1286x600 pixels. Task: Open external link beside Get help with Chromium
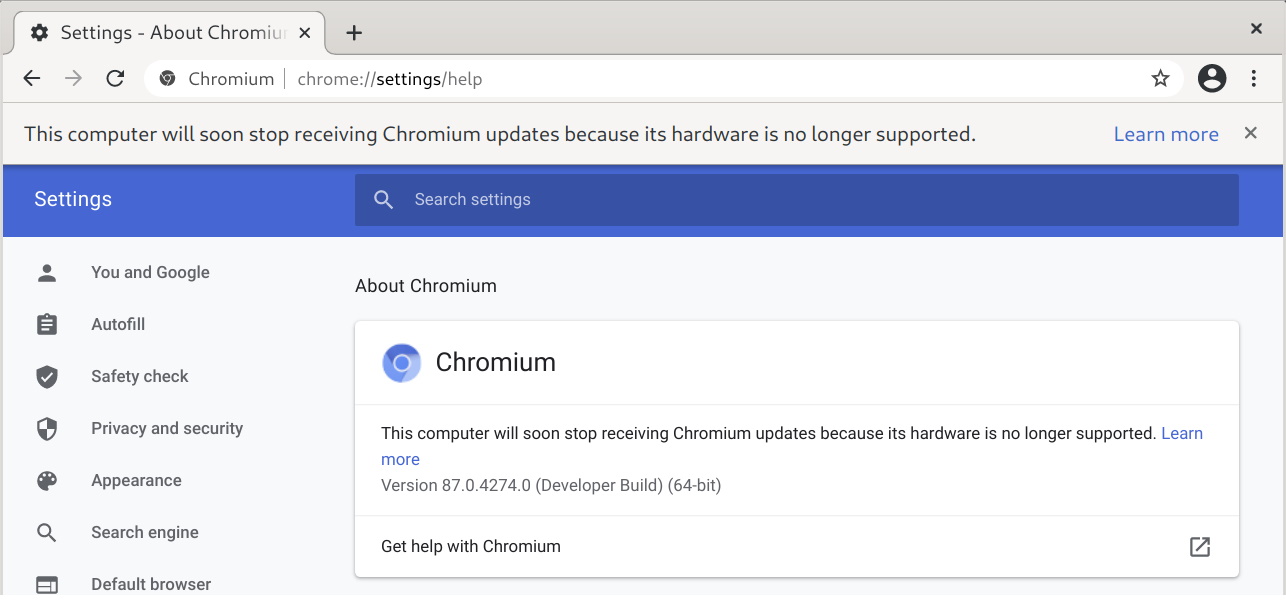point(1199,546)
